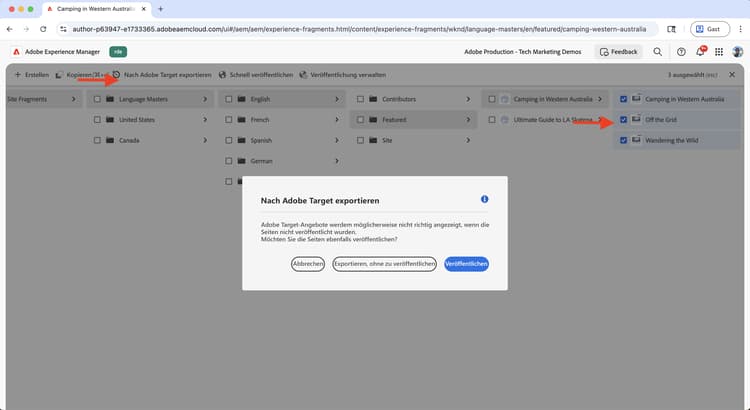The image size is (750, 410).
Task: Open a new browser tab with plus
Action: tap(160, 9)
